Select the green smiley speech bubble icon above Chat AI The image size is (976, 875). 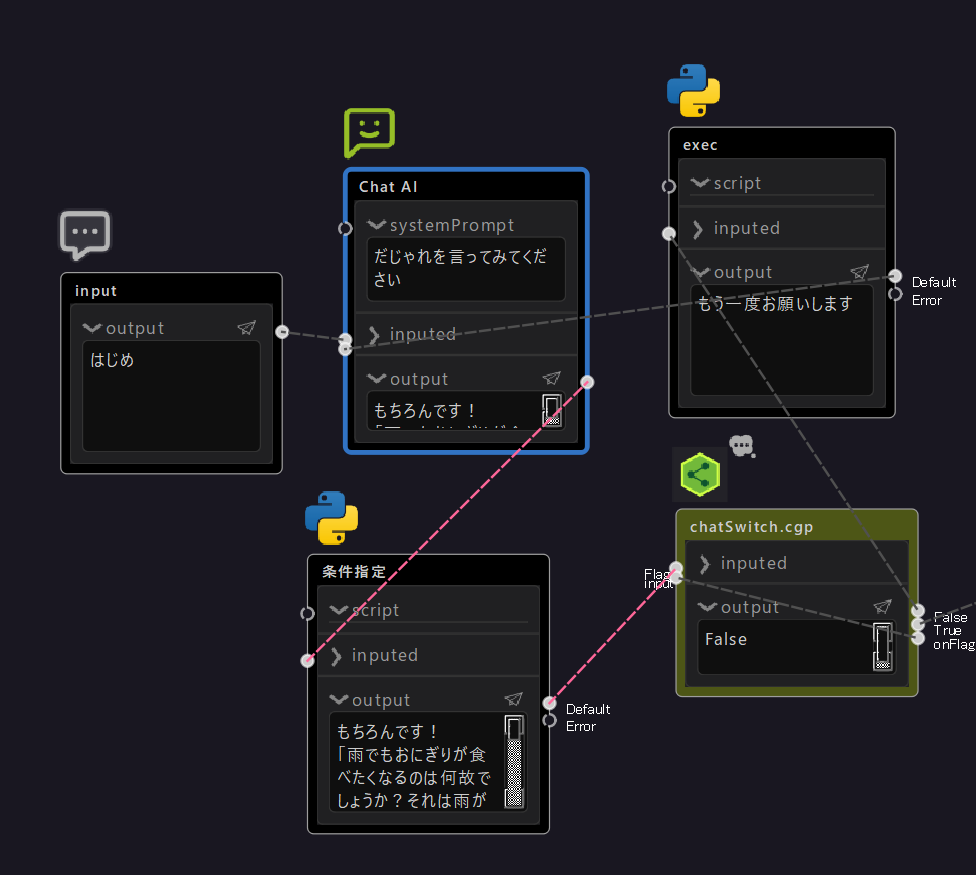[x=369, y=133]
